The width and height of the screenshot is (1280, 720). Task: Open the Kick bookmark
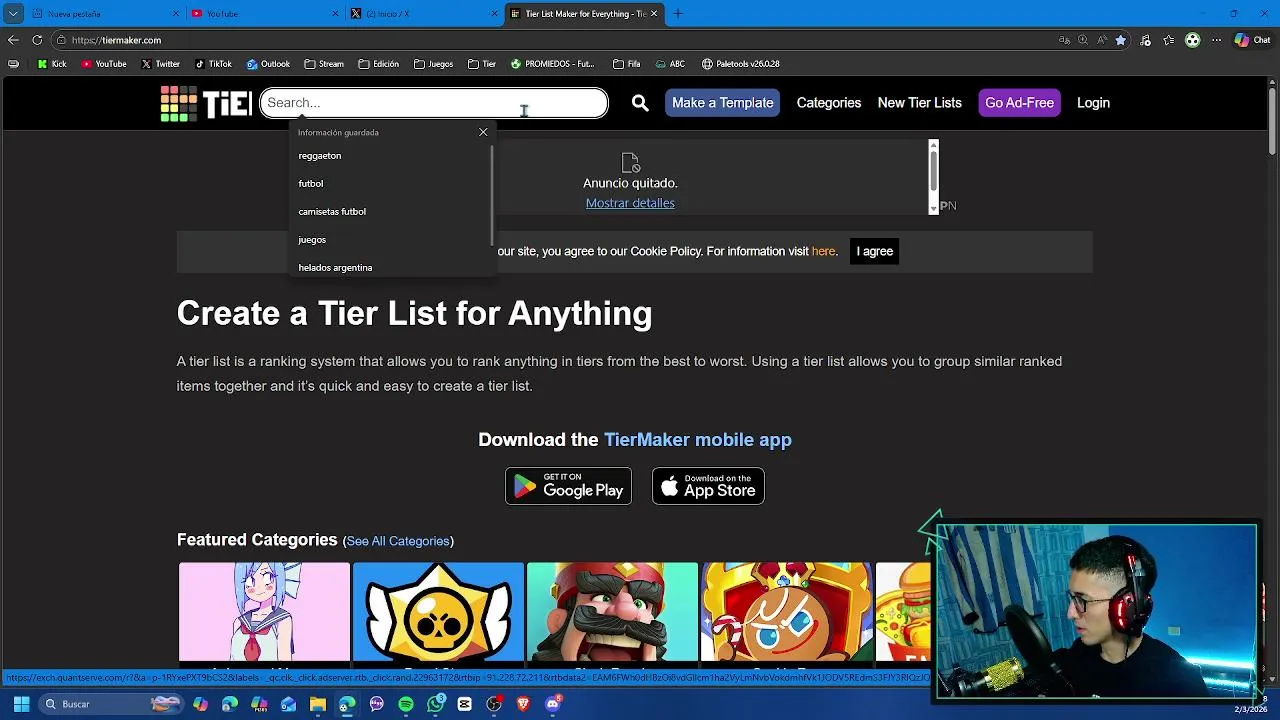click(52, 64)
